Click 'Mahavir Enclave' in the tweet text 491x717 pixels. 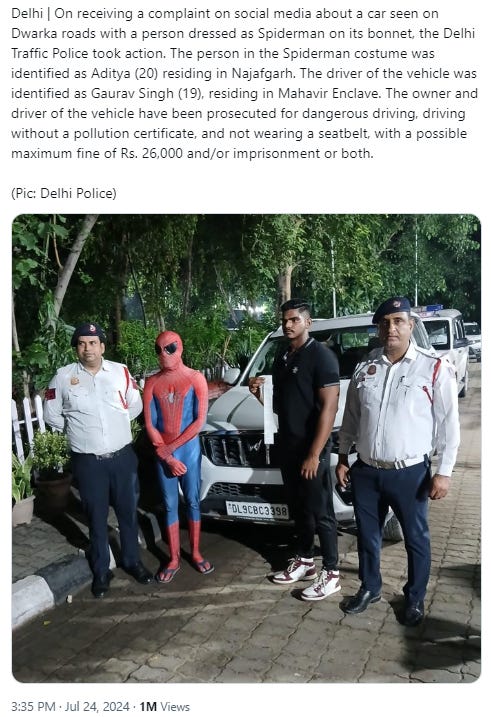328,93
